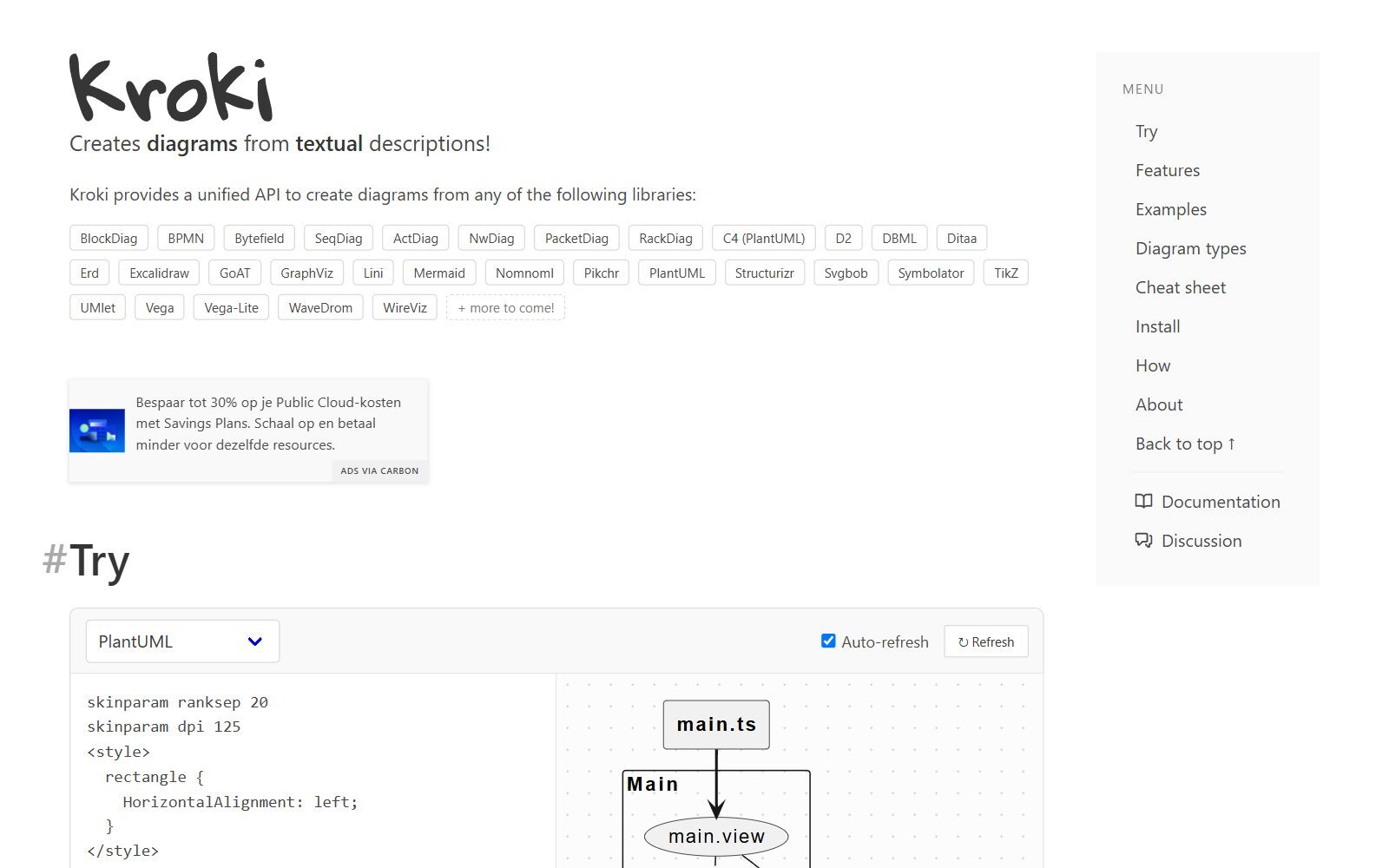The image size is (1389, 868).
Task: Click the Bespaar tot 30% ad text
Action: click(269, 424)
